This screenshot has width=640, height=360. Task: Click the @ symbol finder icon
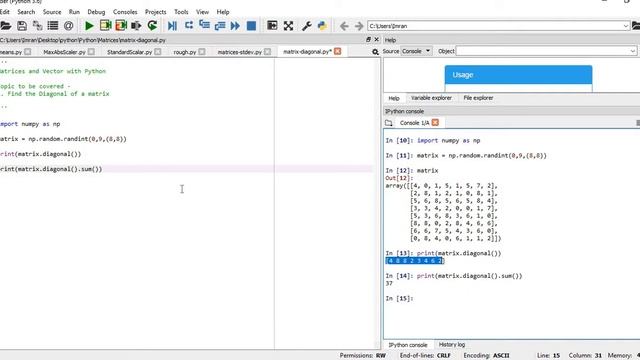pyautogui.click(x=69, y=26)
